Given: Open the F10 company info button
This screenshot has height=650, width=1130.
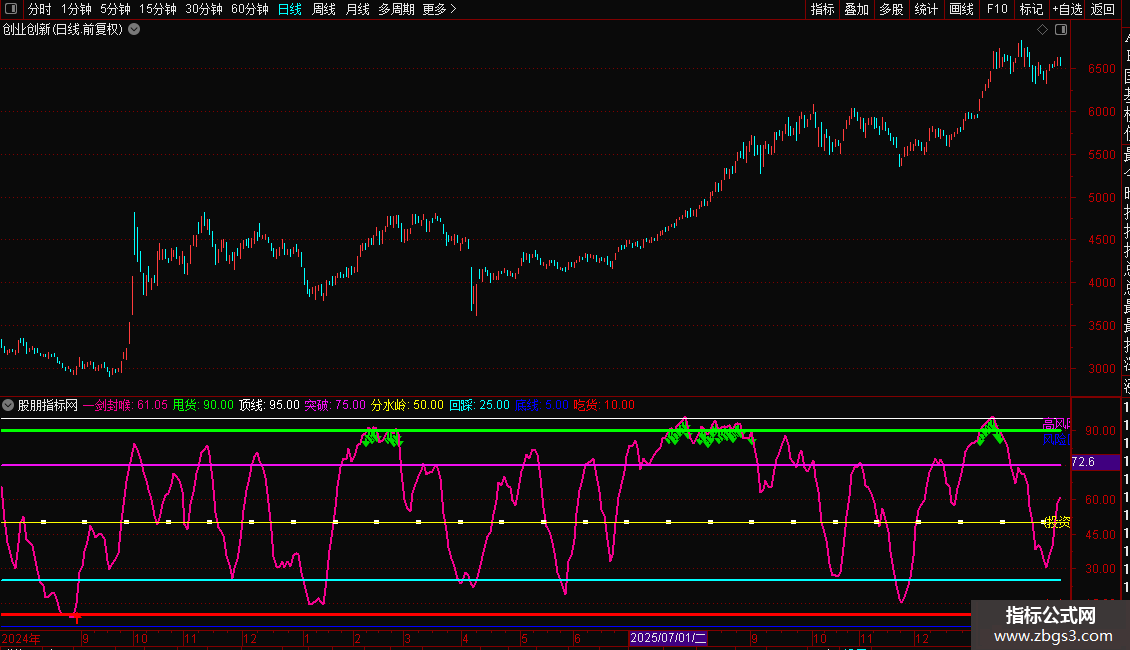Looking at the screenshot, I should [997, 9].
